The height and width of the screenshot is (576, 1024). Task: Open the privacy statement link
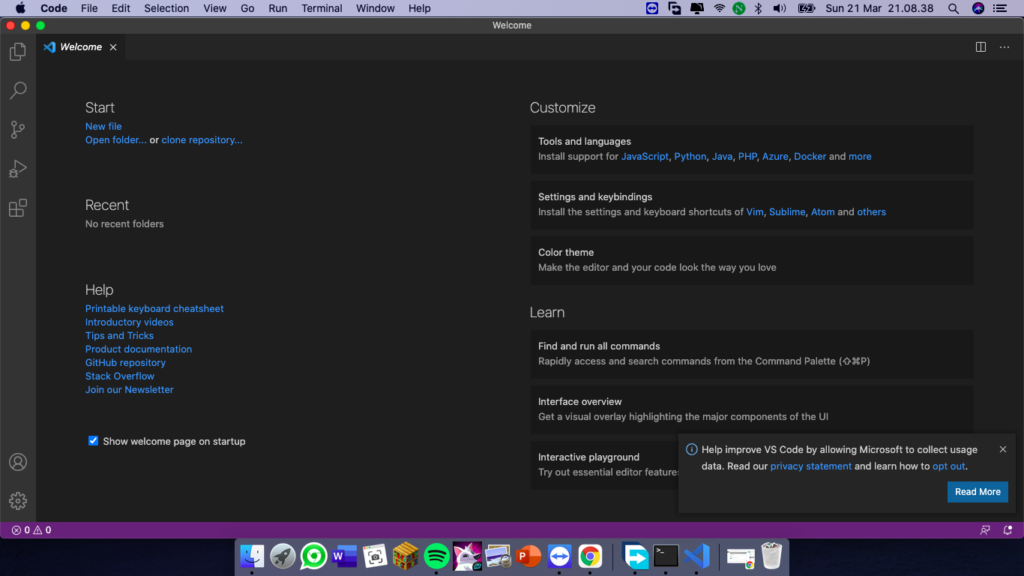coord(810,466)
